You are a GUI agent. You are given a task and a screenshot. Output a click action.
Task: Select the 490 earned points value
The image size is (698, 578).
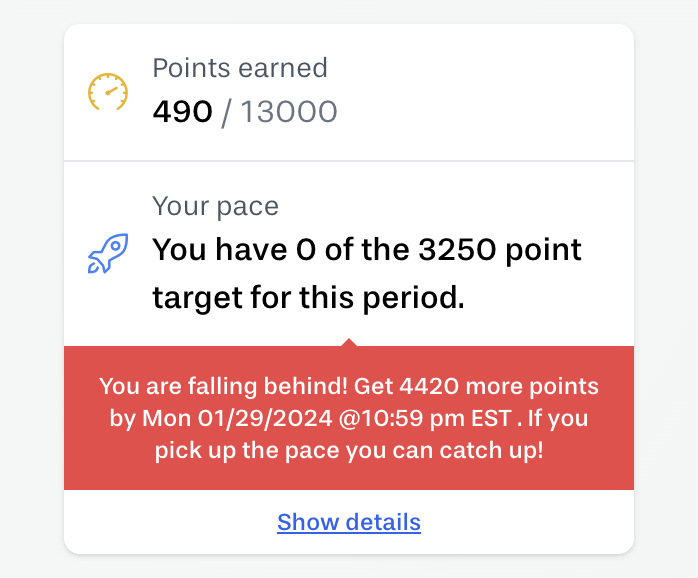(183, 111)
